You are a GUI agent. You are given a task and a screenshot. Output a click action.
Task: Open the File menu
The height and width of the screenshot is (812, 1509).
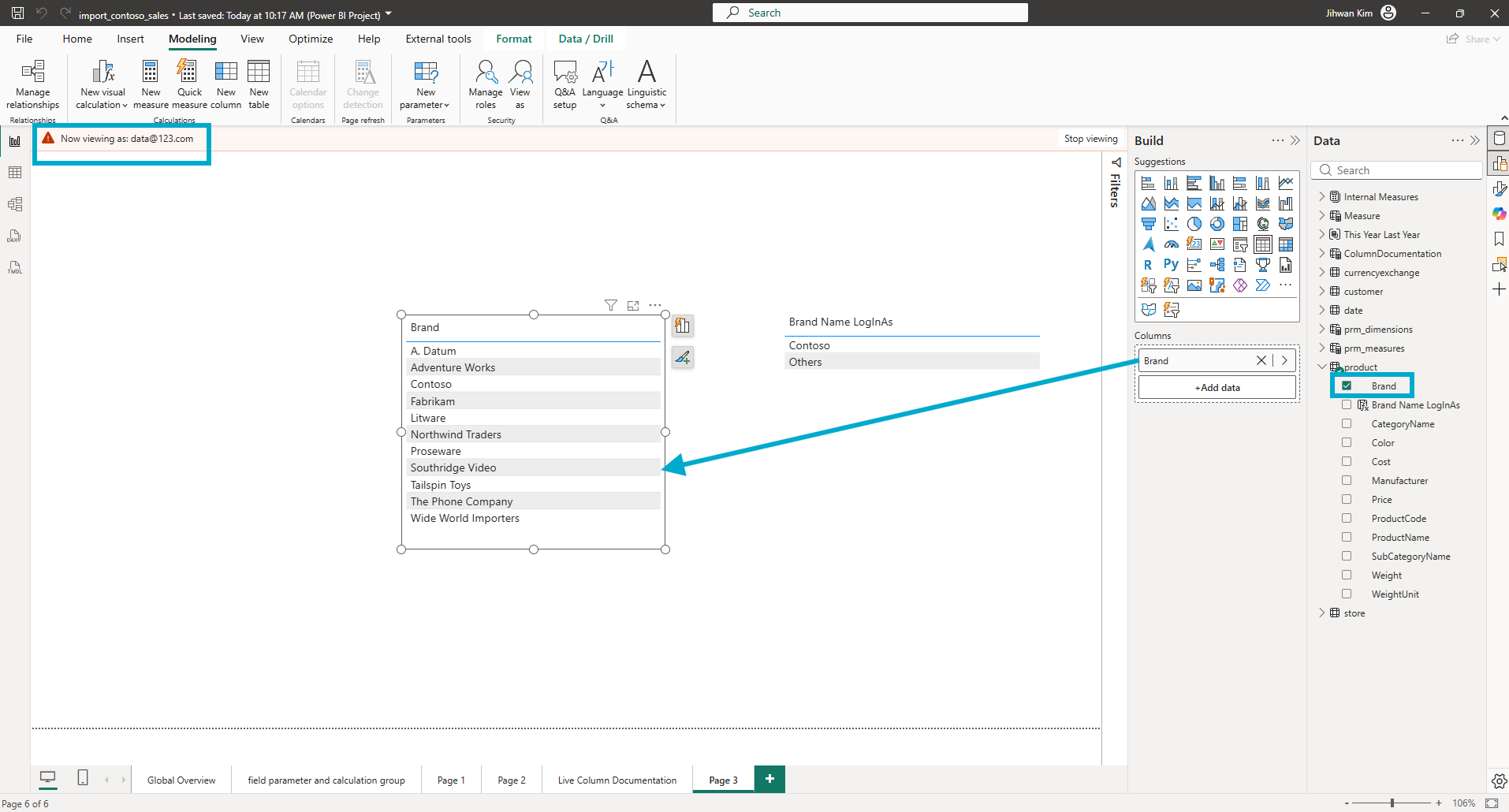24,39
